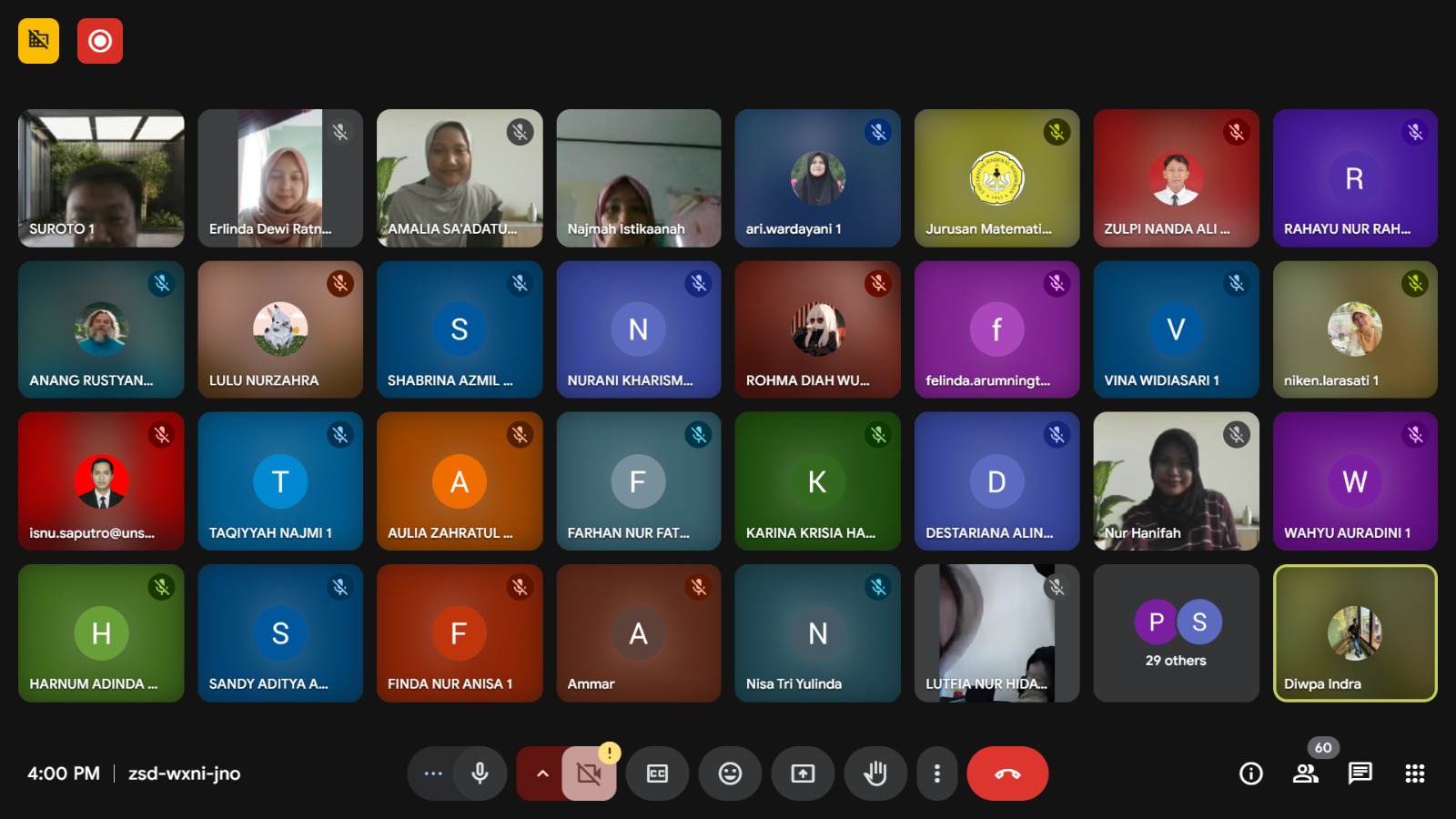Click muted mic icon on Jurusan Matemati tile

click(1057, 132)
